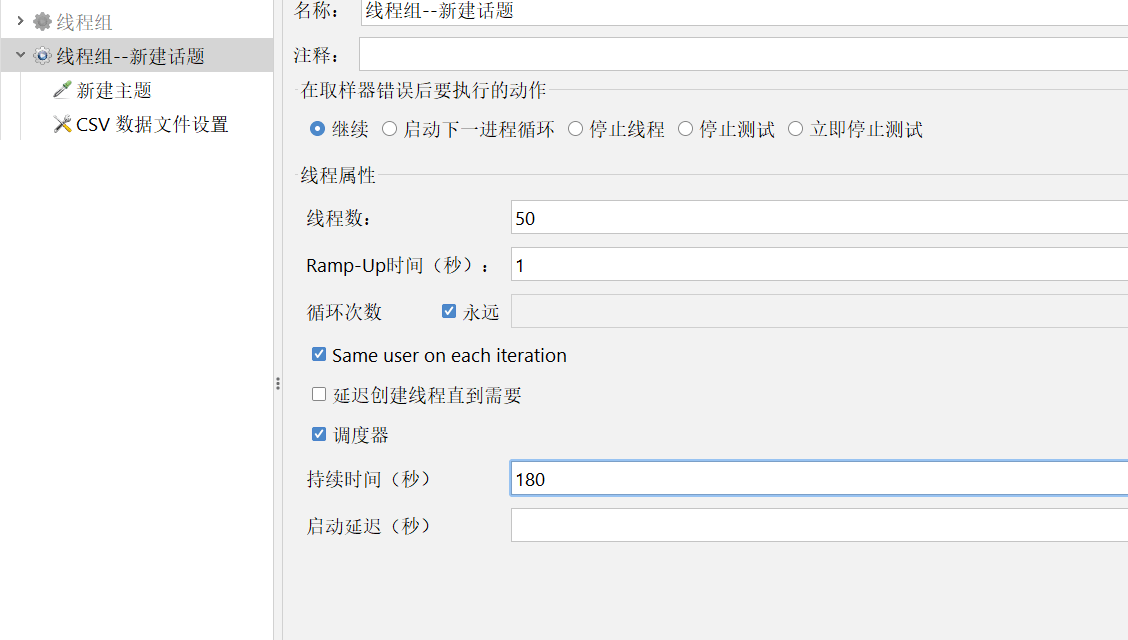Click the panel divider handle dots
Viewport: 1128px width, 640px height.
coord(278,384)
